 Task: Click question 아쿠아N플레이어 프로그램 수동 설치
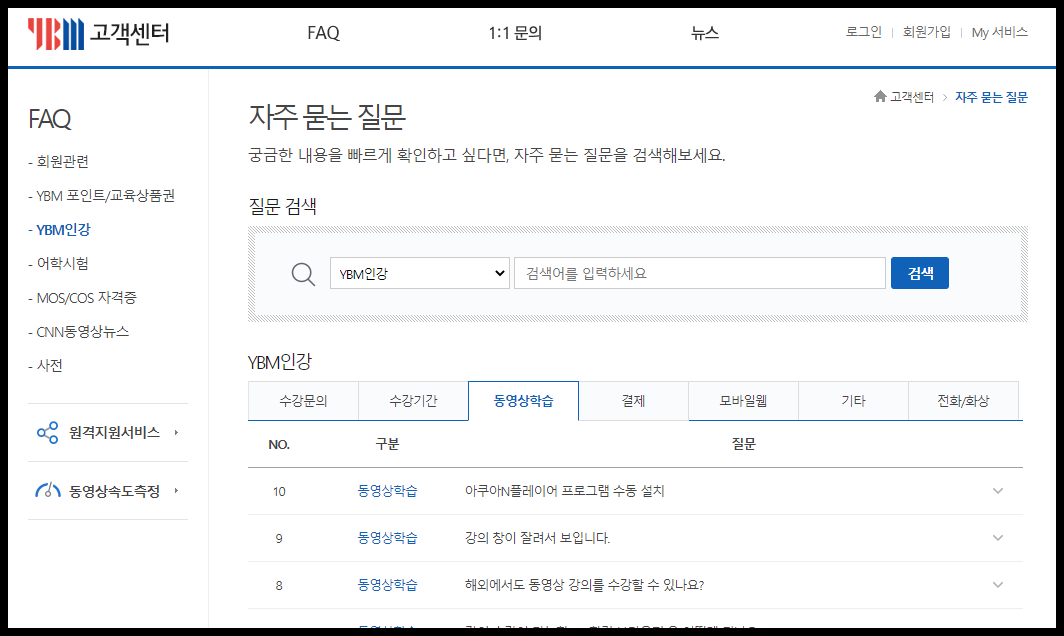point(565,491)
